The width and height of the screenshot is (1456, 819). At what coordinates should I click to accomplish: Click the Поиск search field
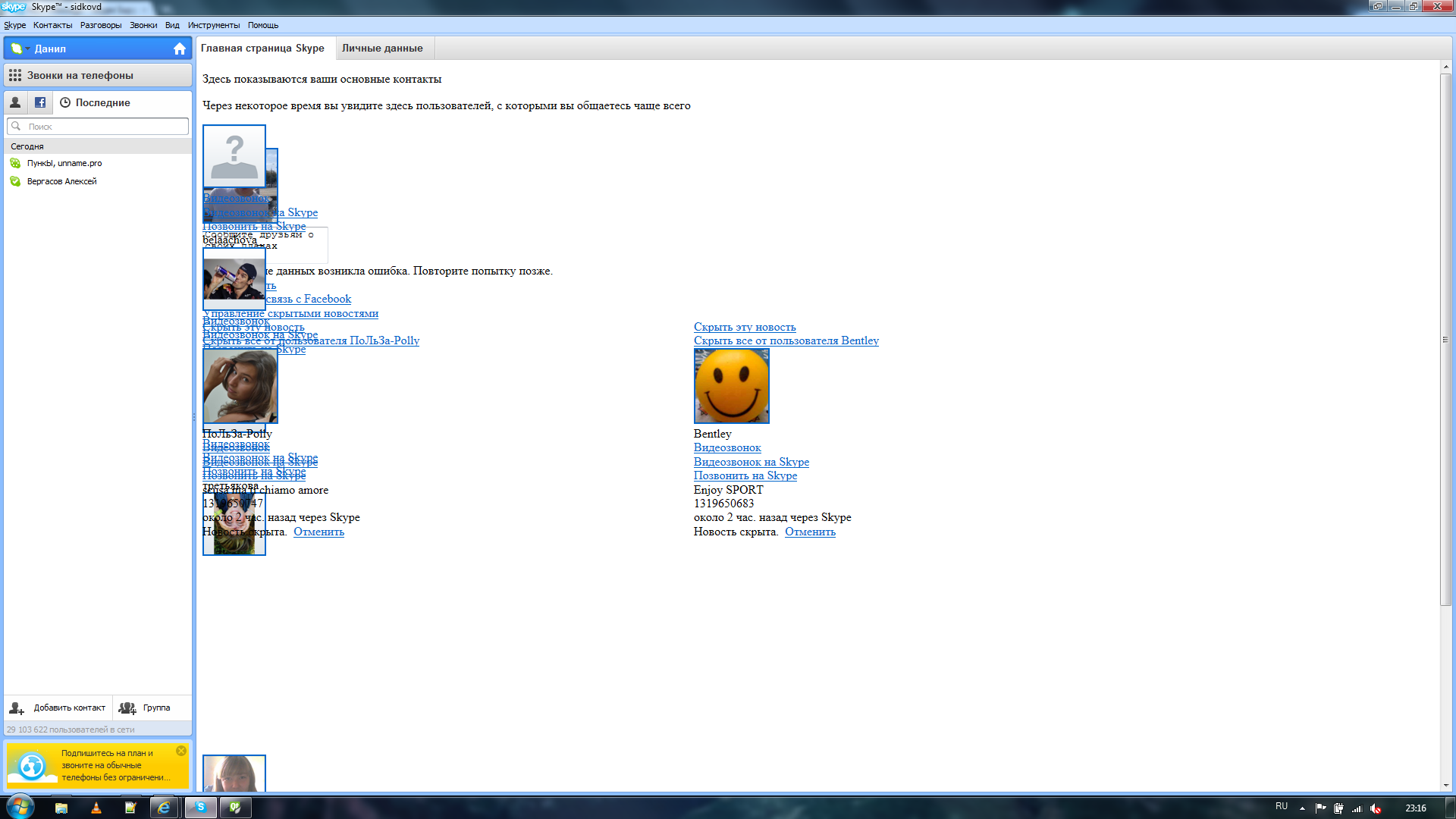(99, 127)
